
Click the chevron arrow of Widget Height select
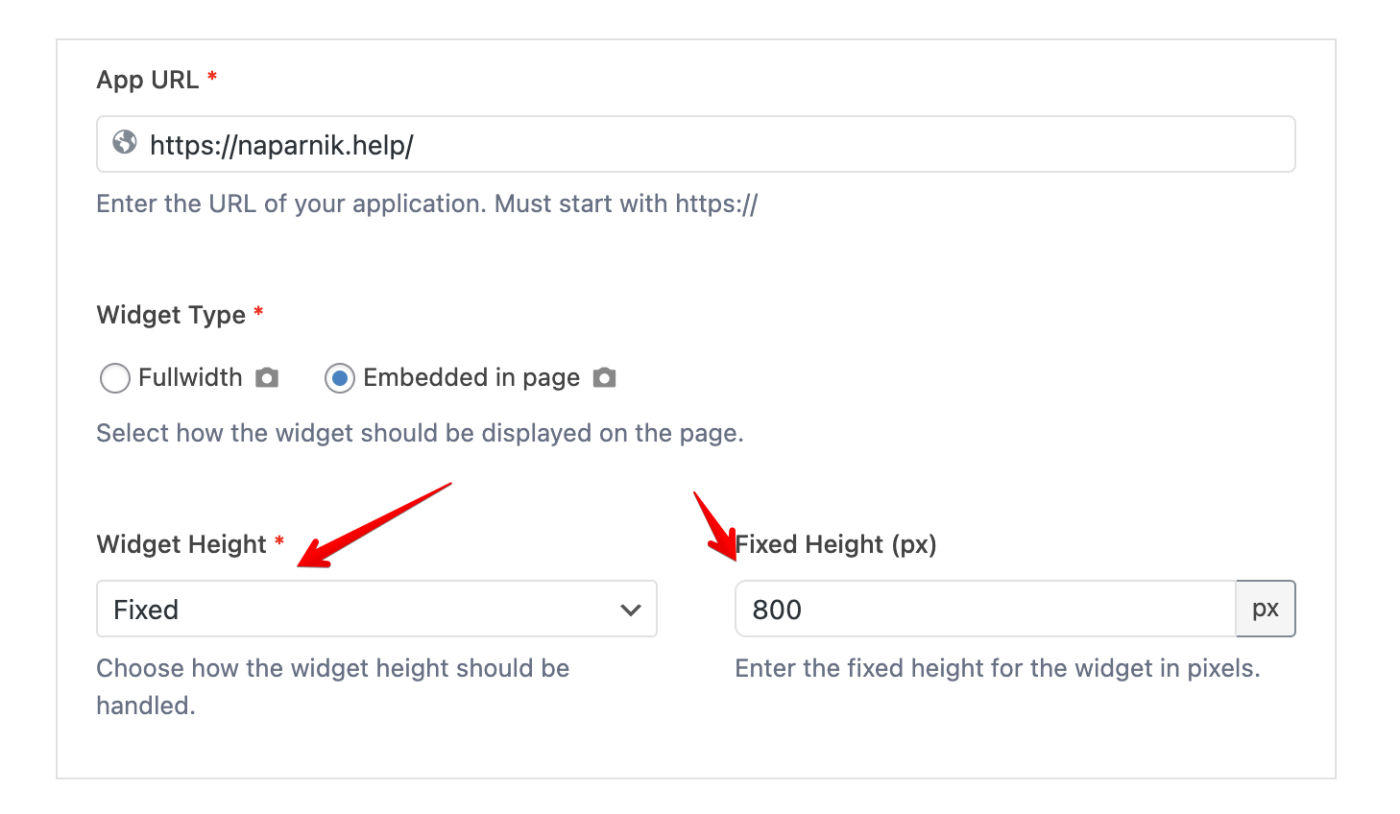[630, 609]
